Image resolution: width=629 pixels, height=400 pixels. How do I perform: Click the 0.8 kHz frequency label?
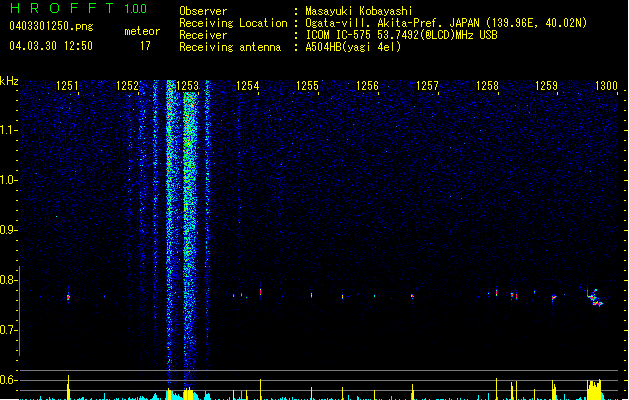[8, 280]
